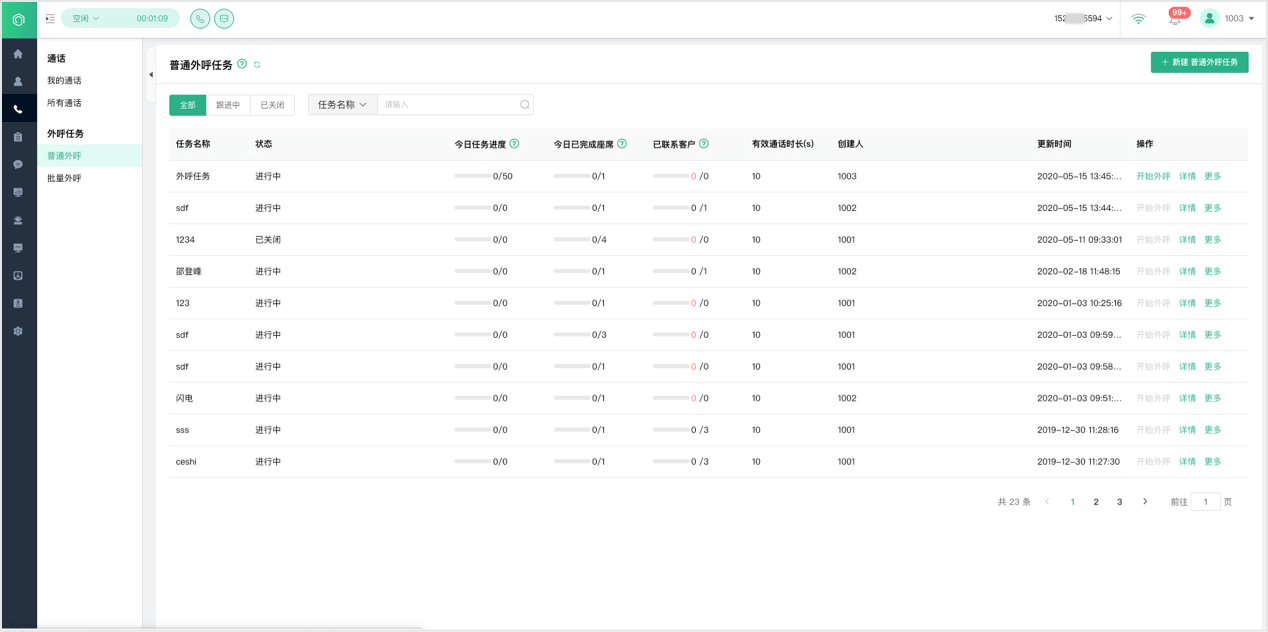Toggle the menu collapse icon in top bar
This screenshot has width=1268, height=632.
[x=50, y=19]
